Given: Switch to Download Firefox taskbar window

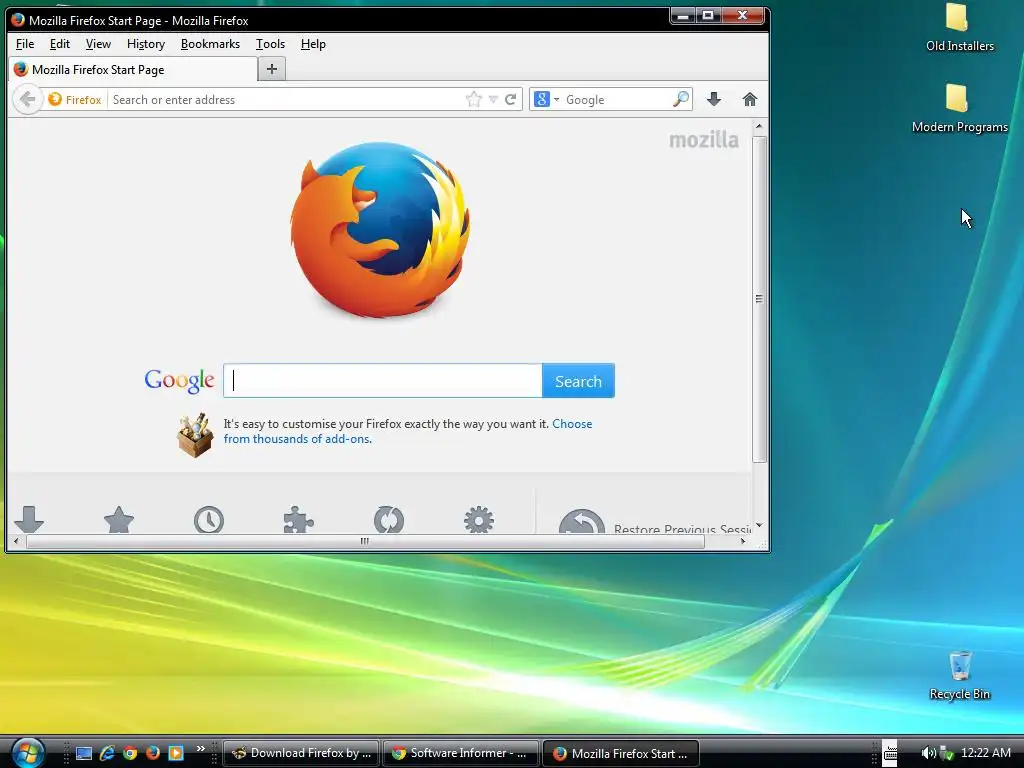Looking at the screenshot, I should click(x=301, y=753).
